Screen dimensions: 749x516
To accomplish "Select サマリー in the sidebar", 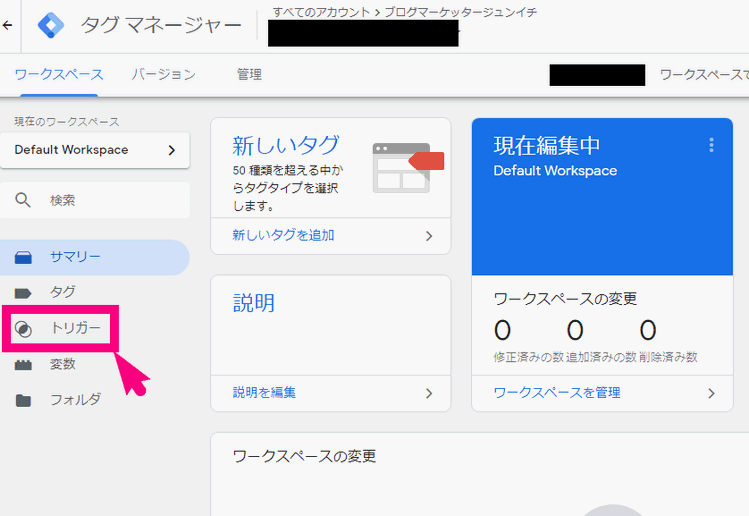I will [x=95, y=257].
